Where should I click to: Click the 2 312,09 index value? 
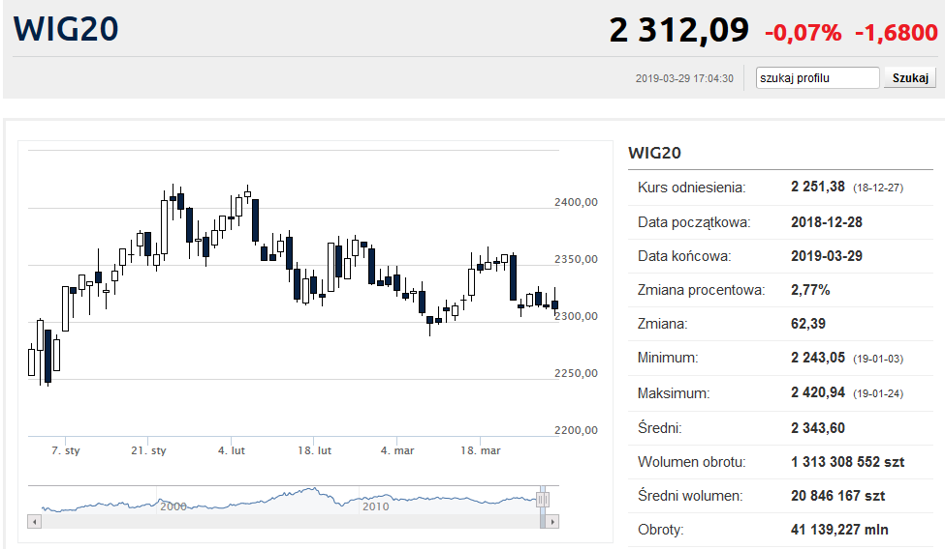coord(678,31)
